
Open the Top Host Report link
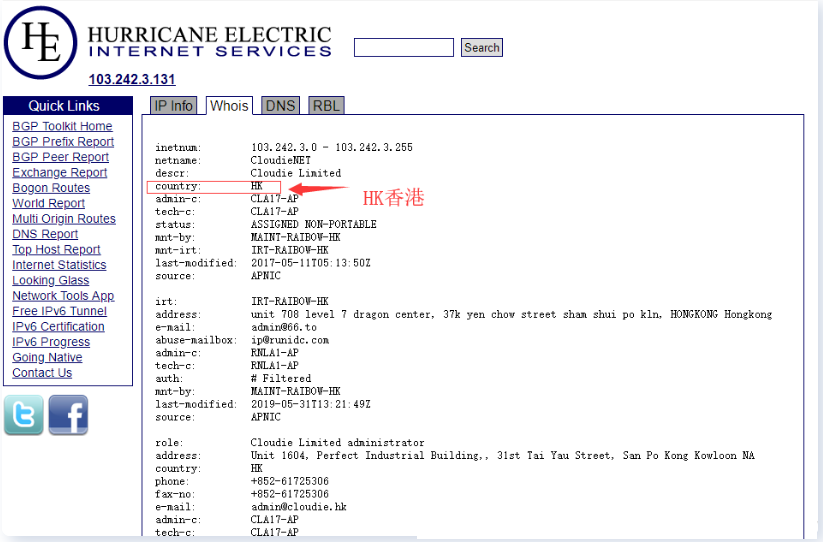coord(56,249)
